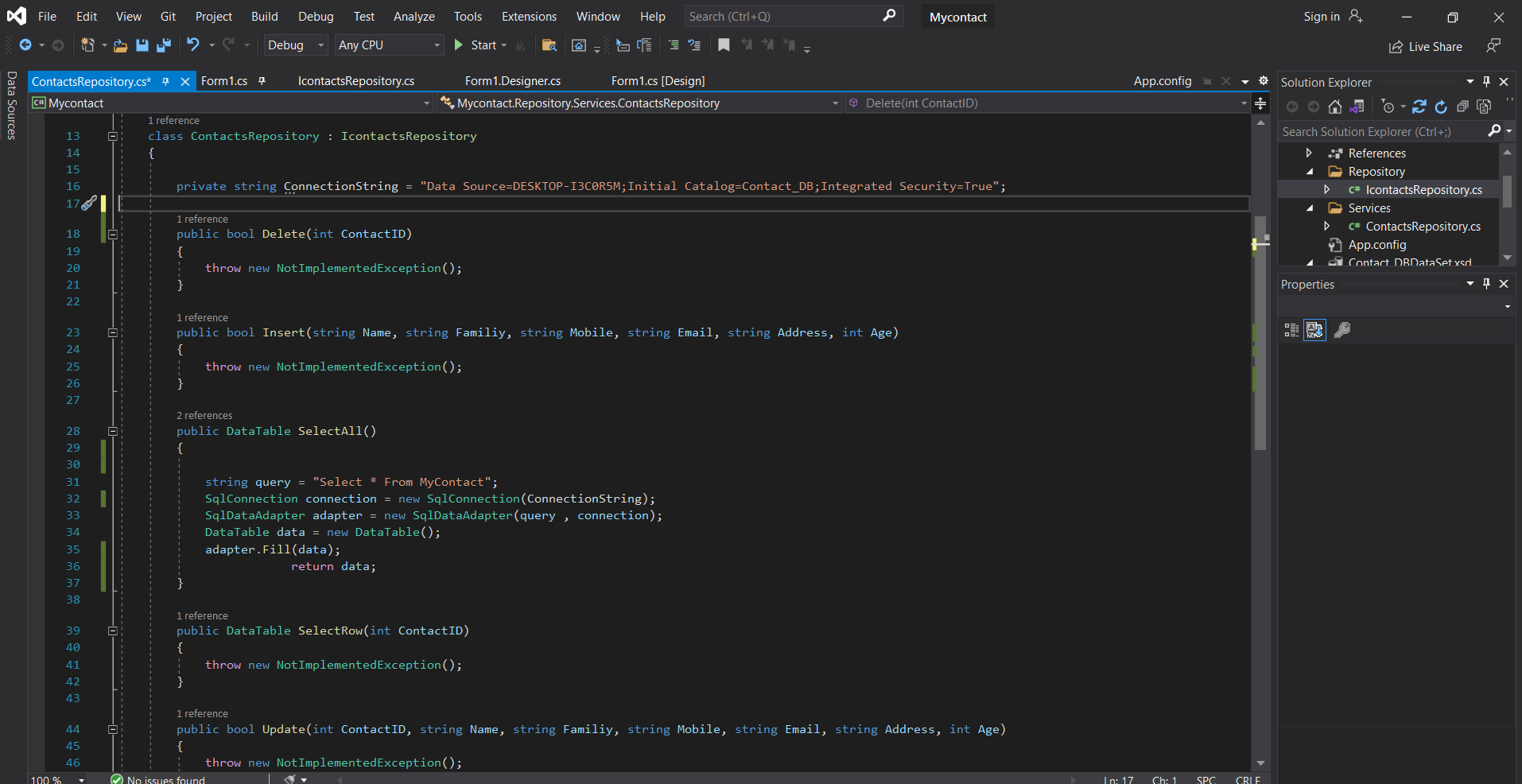Switch to the Form1.Designer.cs tab
The image size is (1522, 784).
[x=512, y=81]
